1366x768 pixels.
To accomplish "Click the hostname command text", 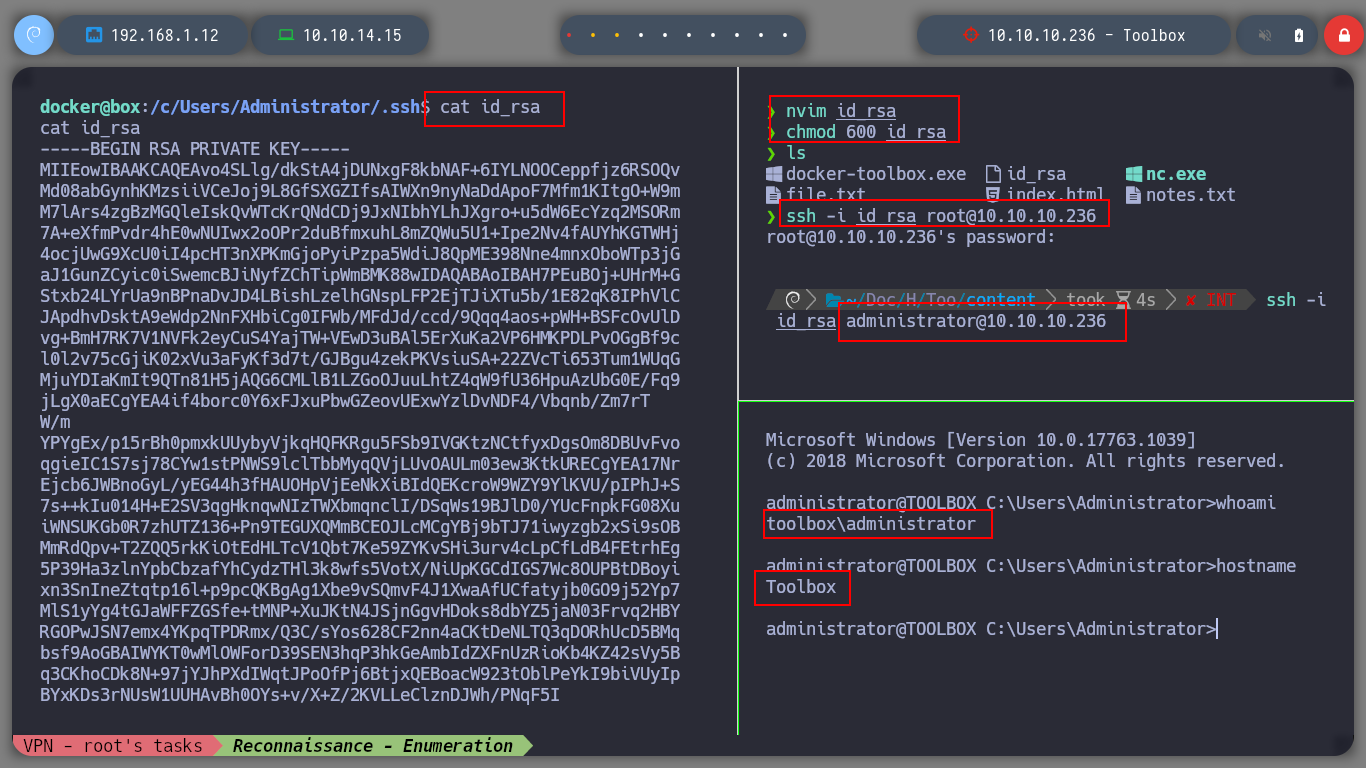I will tap(1256, 566).
